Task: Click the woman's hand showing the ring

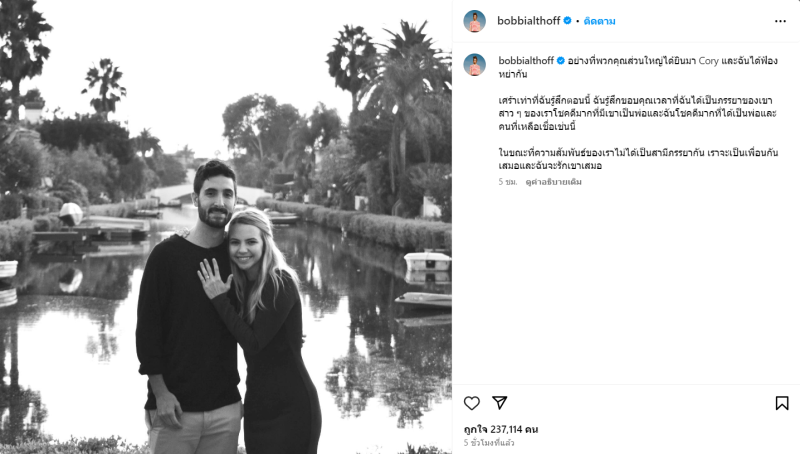Action: pyautogui.click(x=213, y=279)
